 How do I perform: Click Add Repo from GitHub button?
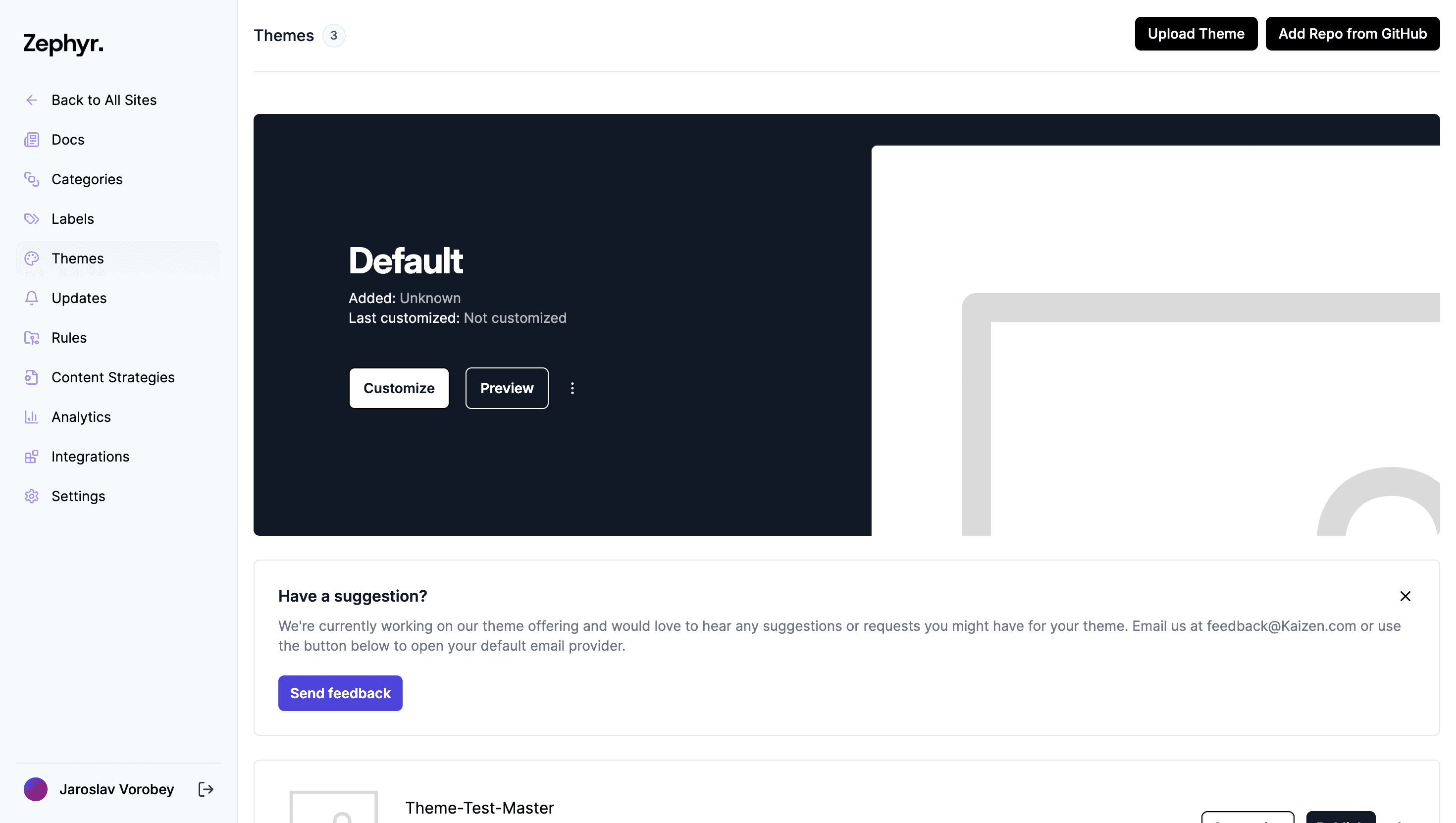tap(1352, 34)
